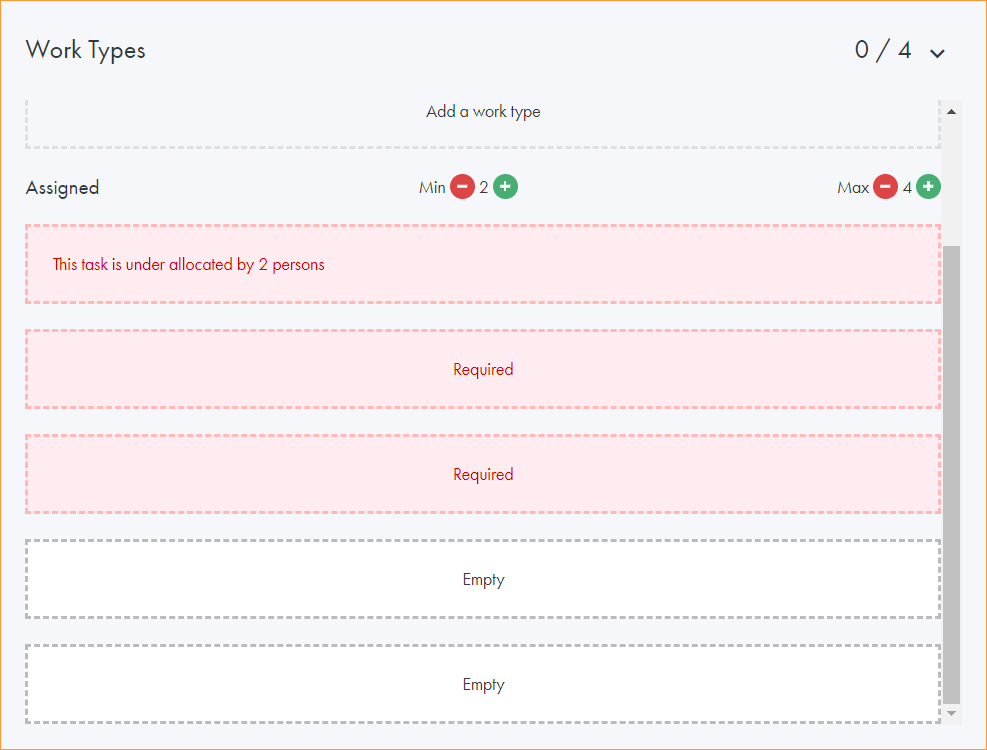
Task: Click the scrollbar track above the thumb
Action: (x=952, y=180)
